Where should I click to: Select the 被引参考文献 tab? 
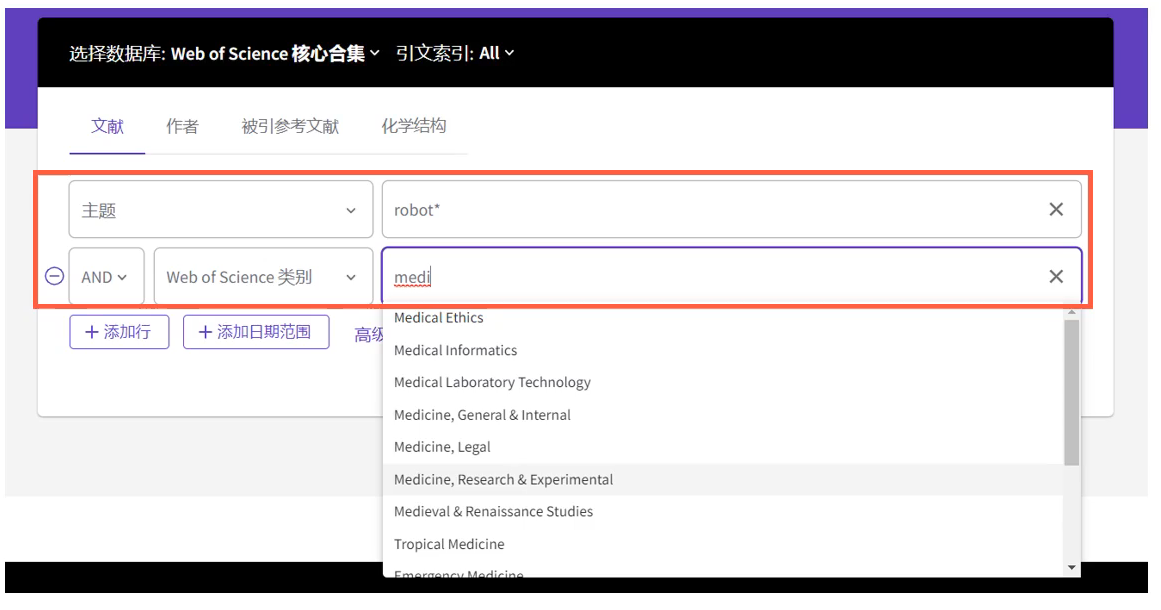[x=290, y=126]
